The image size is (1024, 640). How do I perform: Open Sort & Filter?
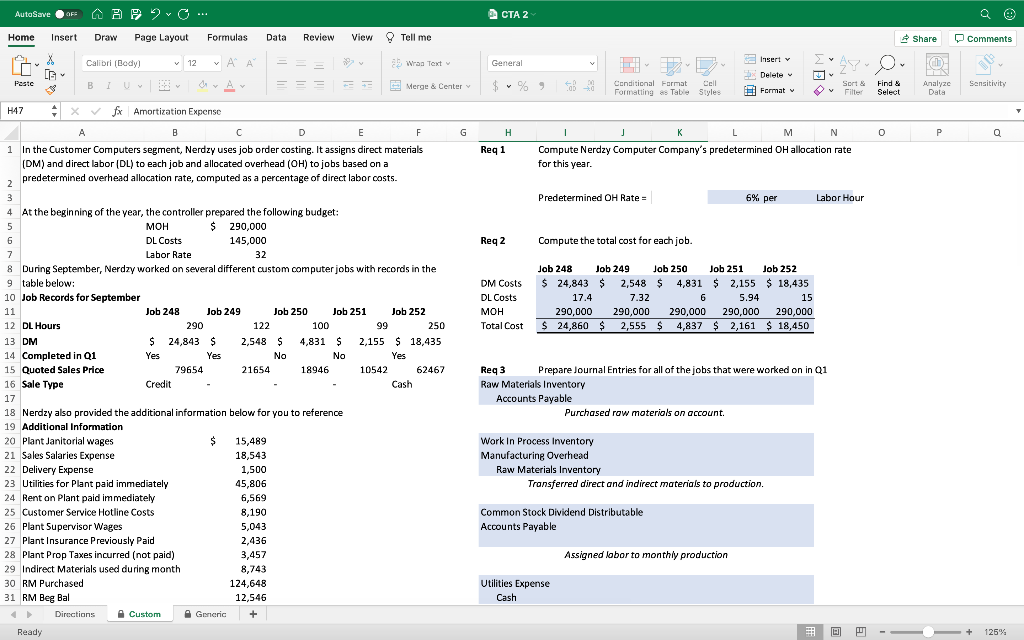(854, 76)
